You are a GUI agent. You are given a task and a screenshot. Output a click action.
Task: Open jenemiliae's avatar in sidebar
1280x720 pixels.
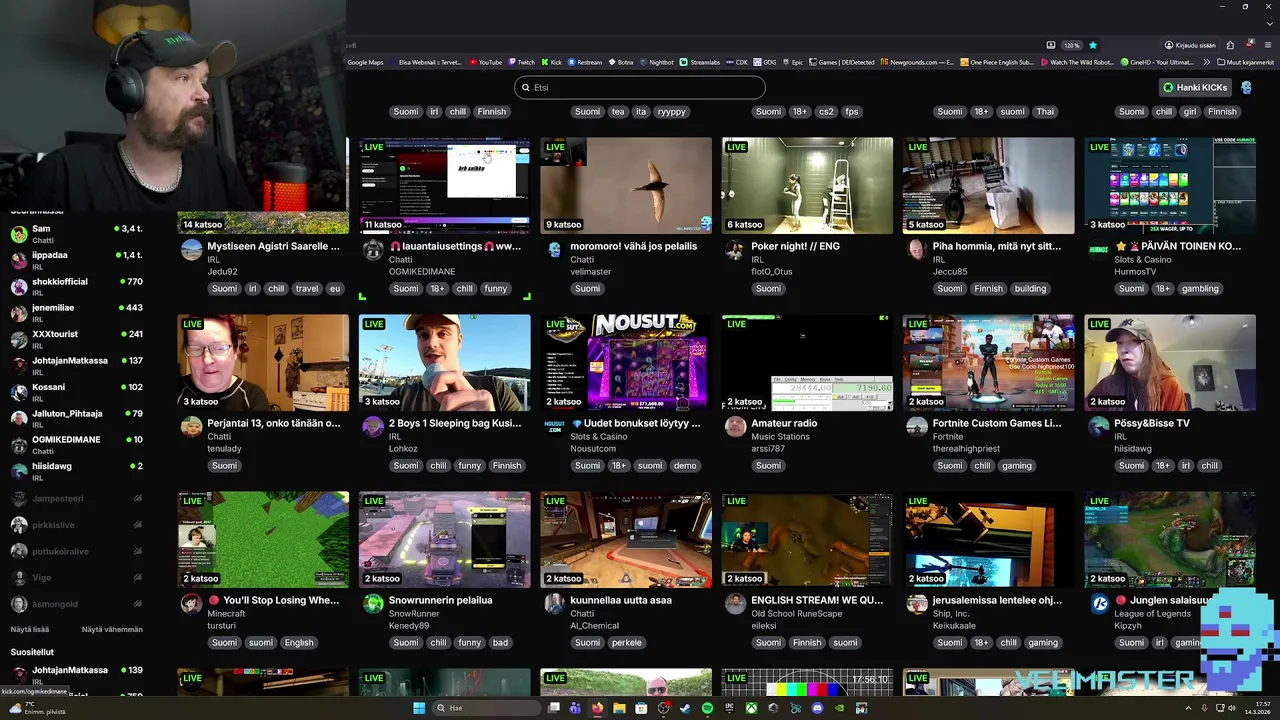(x=19, y=314)
